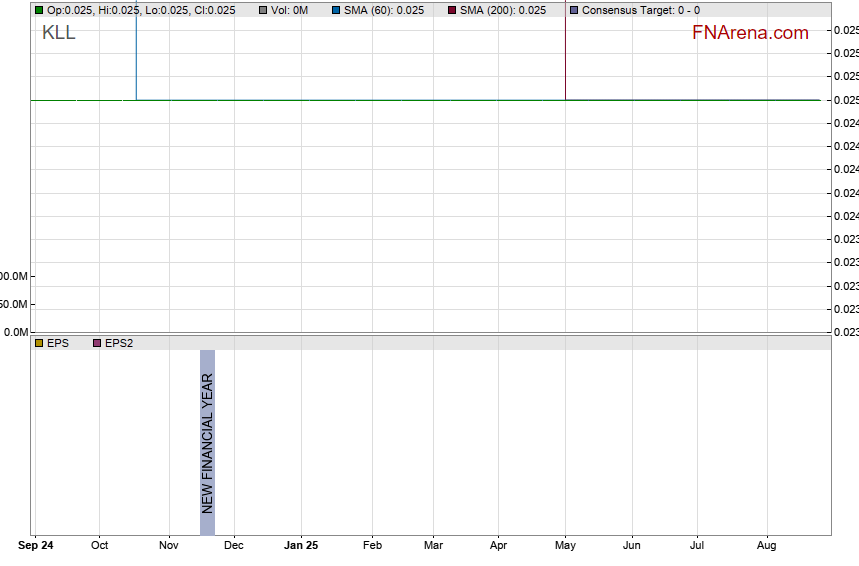Click the blue SMA (60) legend swatch

336,10
